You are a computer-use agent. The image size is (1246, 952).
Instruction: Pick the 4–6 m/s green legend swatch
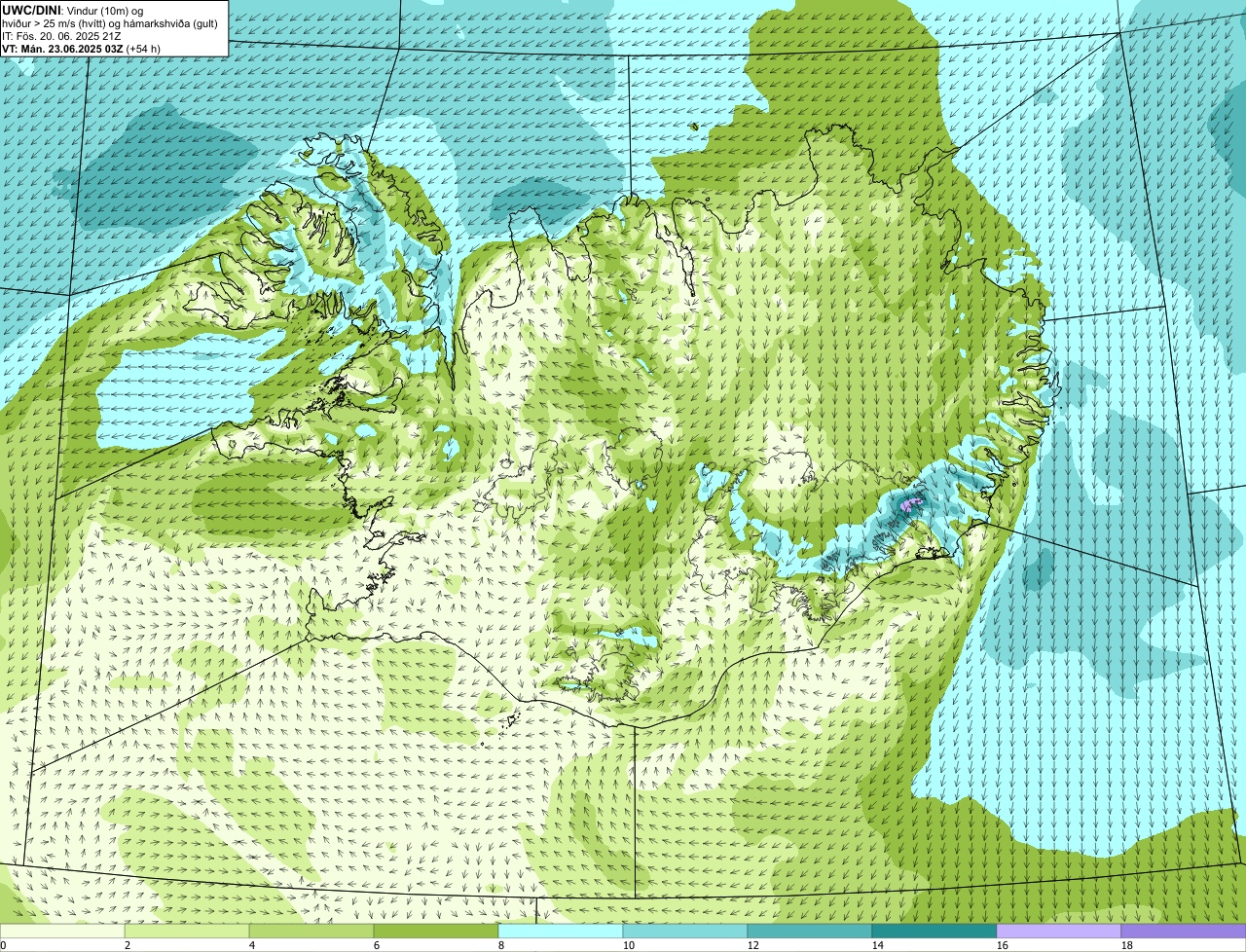coord(311,931)
